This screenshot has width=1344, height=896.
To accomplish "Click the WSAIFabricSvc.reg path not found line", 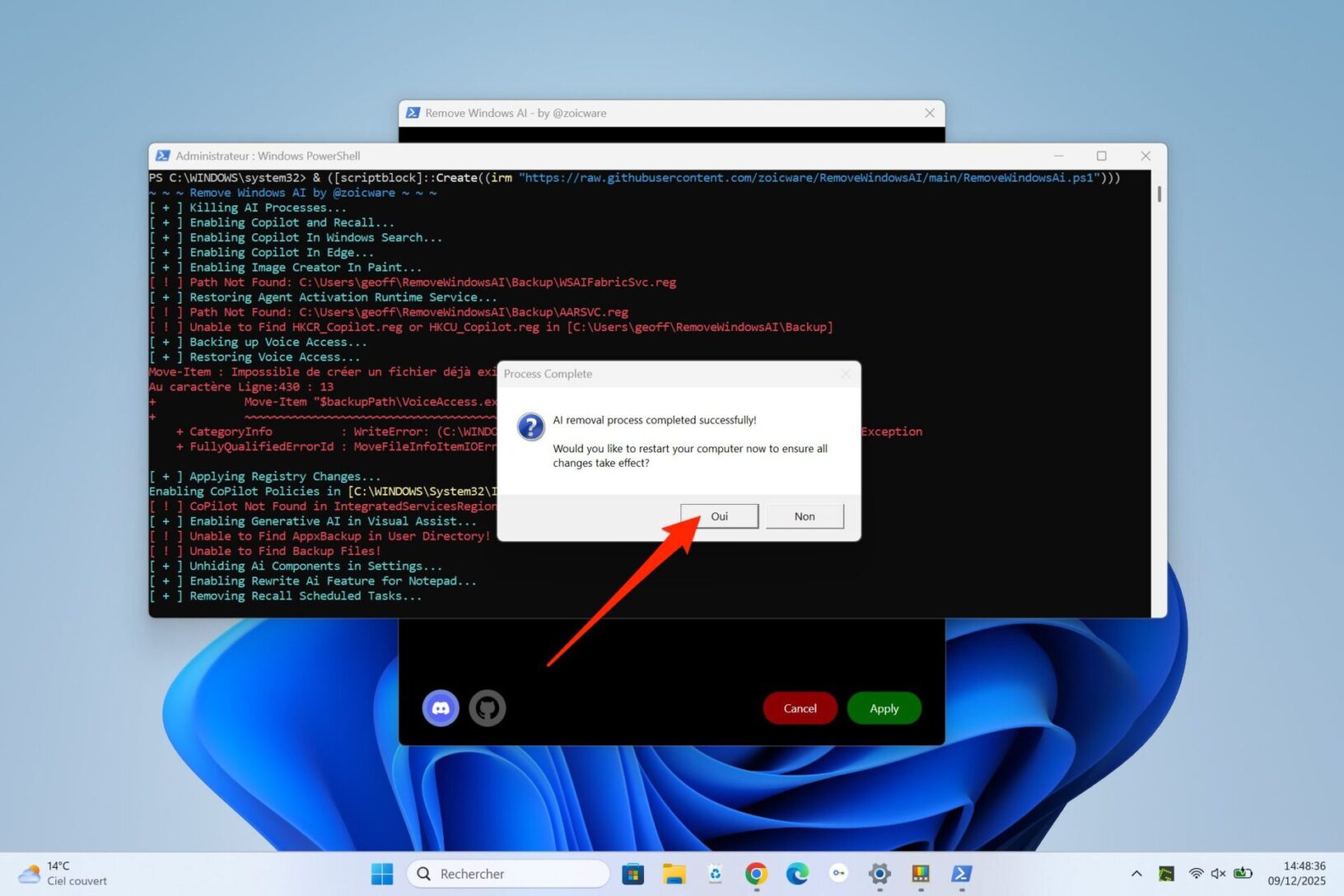I will (x=413, y=282).
